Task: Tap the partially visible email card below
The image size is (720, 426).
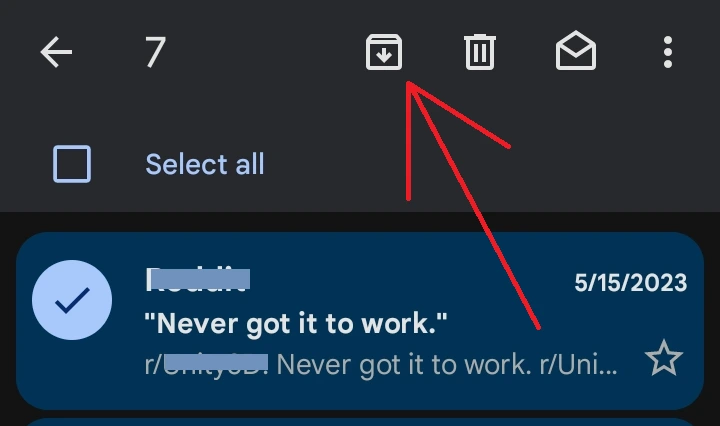Action: tap(360, 421)
